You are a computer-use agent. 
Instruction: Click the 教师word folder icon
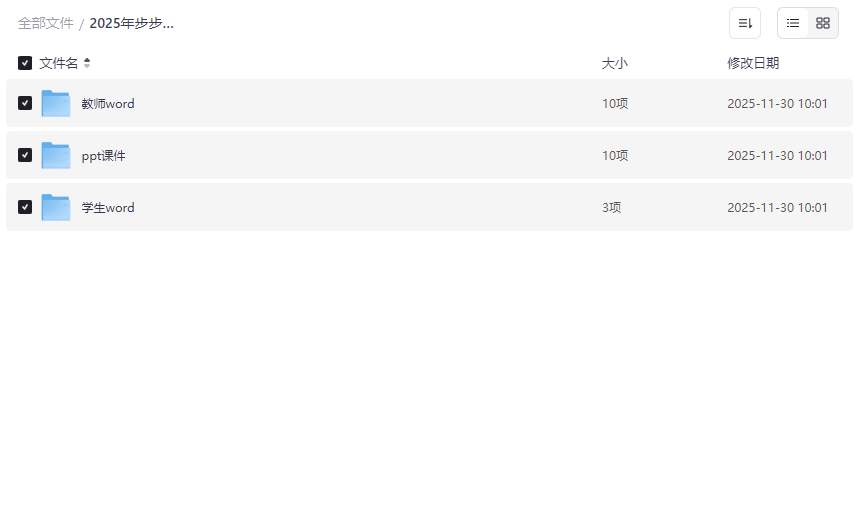point(56,103)
